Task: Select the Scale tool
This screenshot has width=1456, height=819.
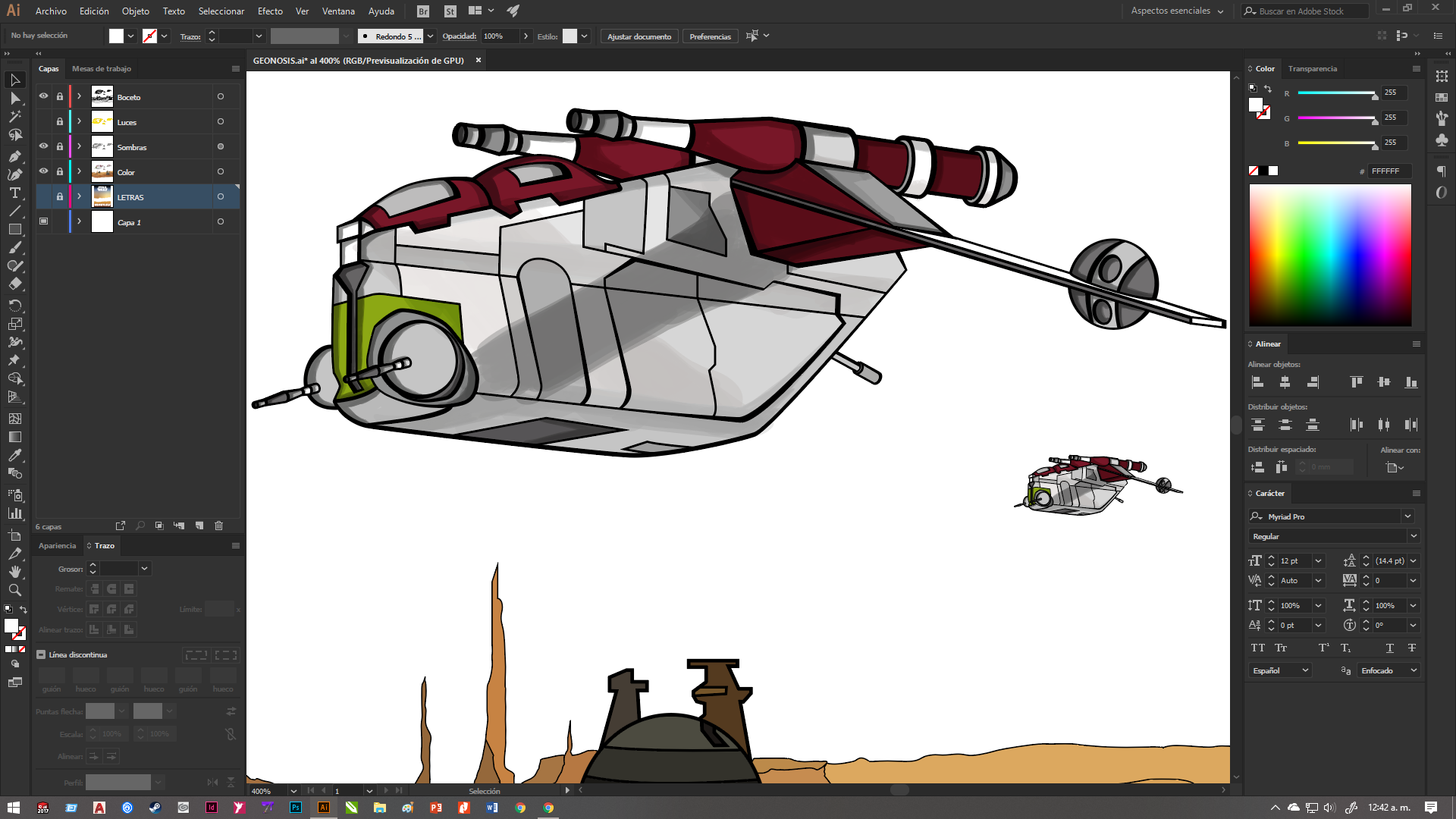Action: (x=14, y=324)
